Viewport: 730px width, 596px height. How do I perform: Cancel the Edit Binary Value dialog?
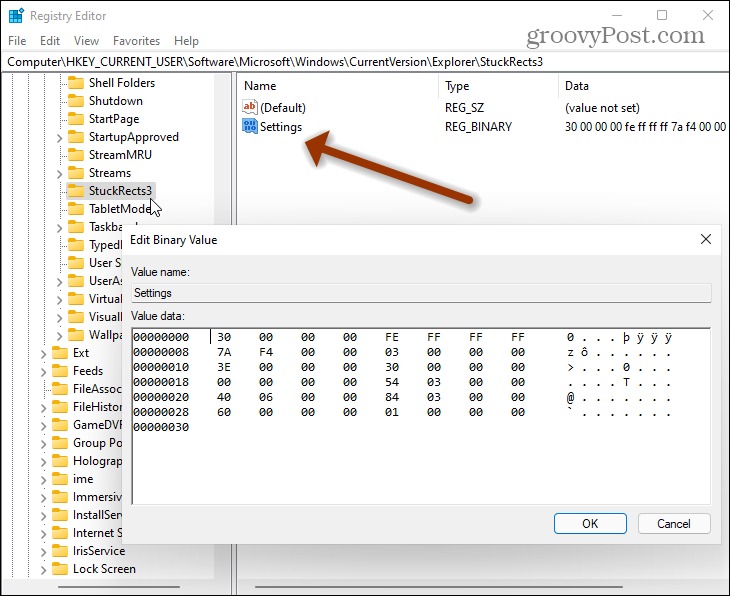click(x=674, y=524)
